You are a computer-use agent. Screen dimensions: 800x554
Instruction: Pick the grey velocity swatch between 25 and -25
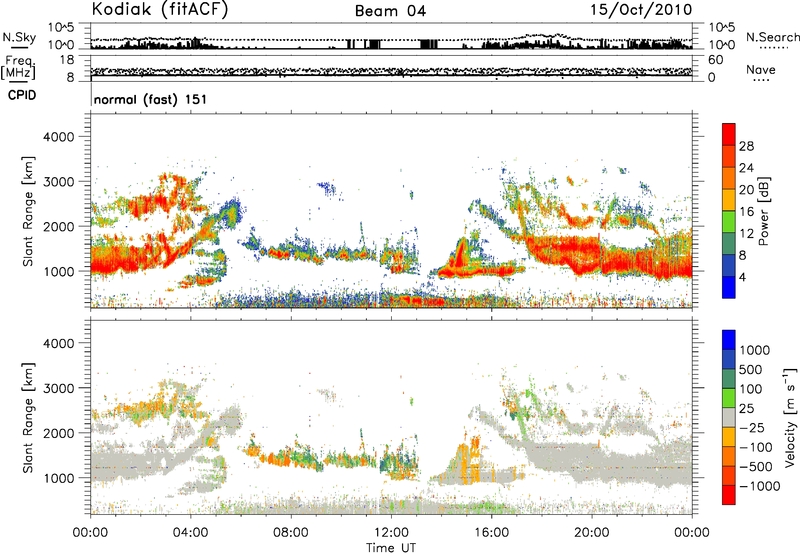pyautogui.click(x=729, y=418)
